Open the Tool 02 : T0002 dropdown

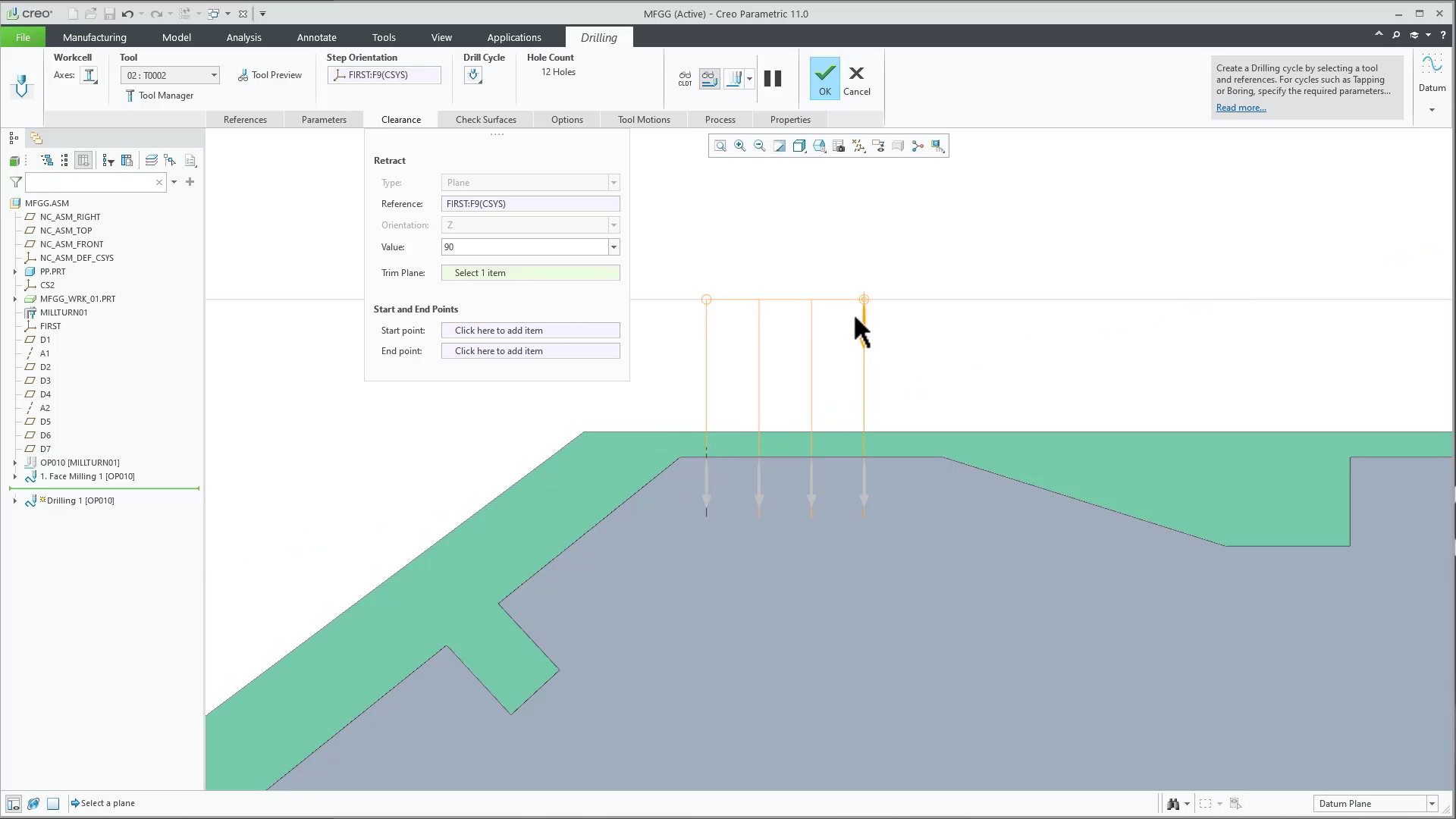[170, 75]
